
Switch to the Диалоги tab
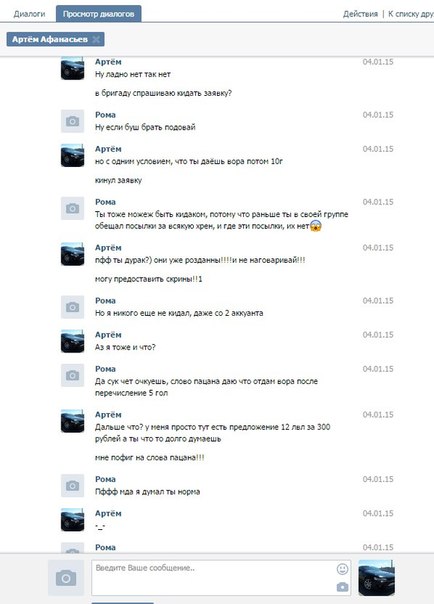coord(29,14)
